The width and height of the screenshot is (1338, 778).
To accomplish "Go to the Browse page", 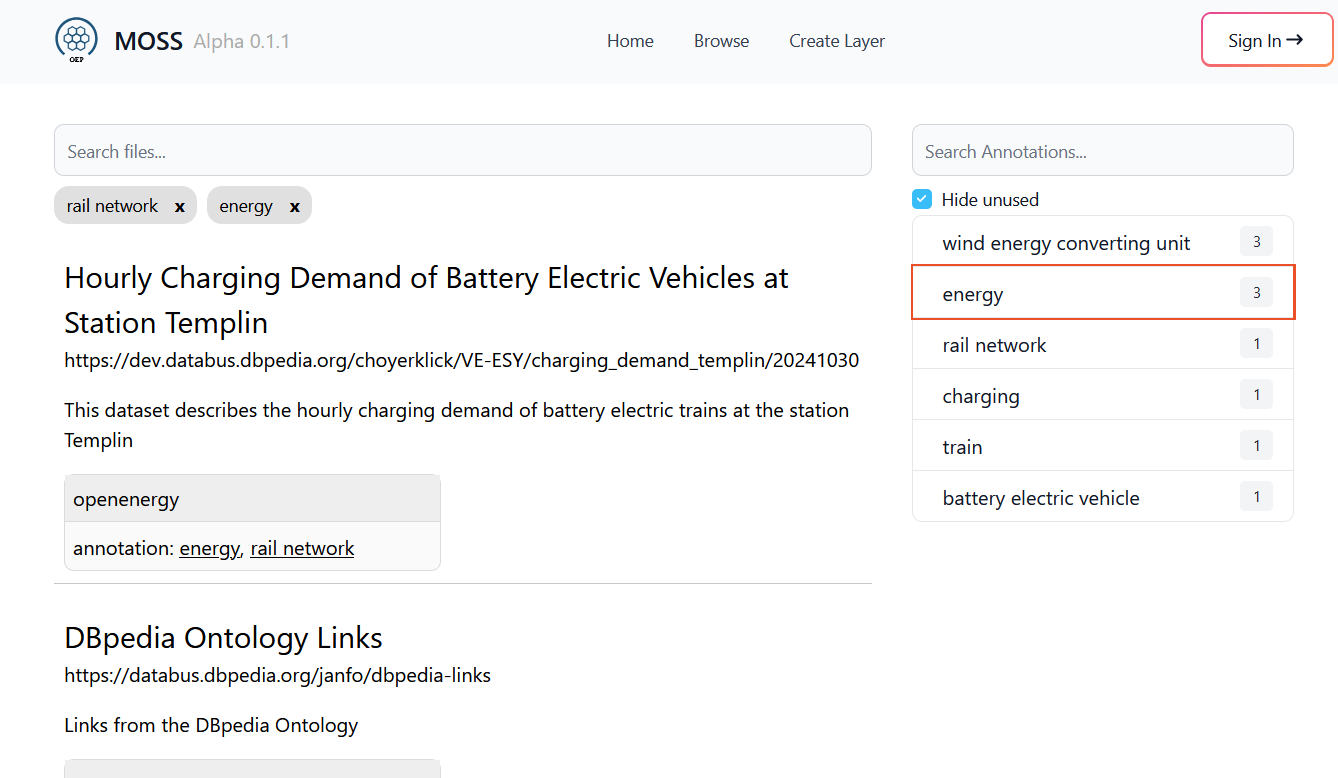I will [x=721, y=41].
